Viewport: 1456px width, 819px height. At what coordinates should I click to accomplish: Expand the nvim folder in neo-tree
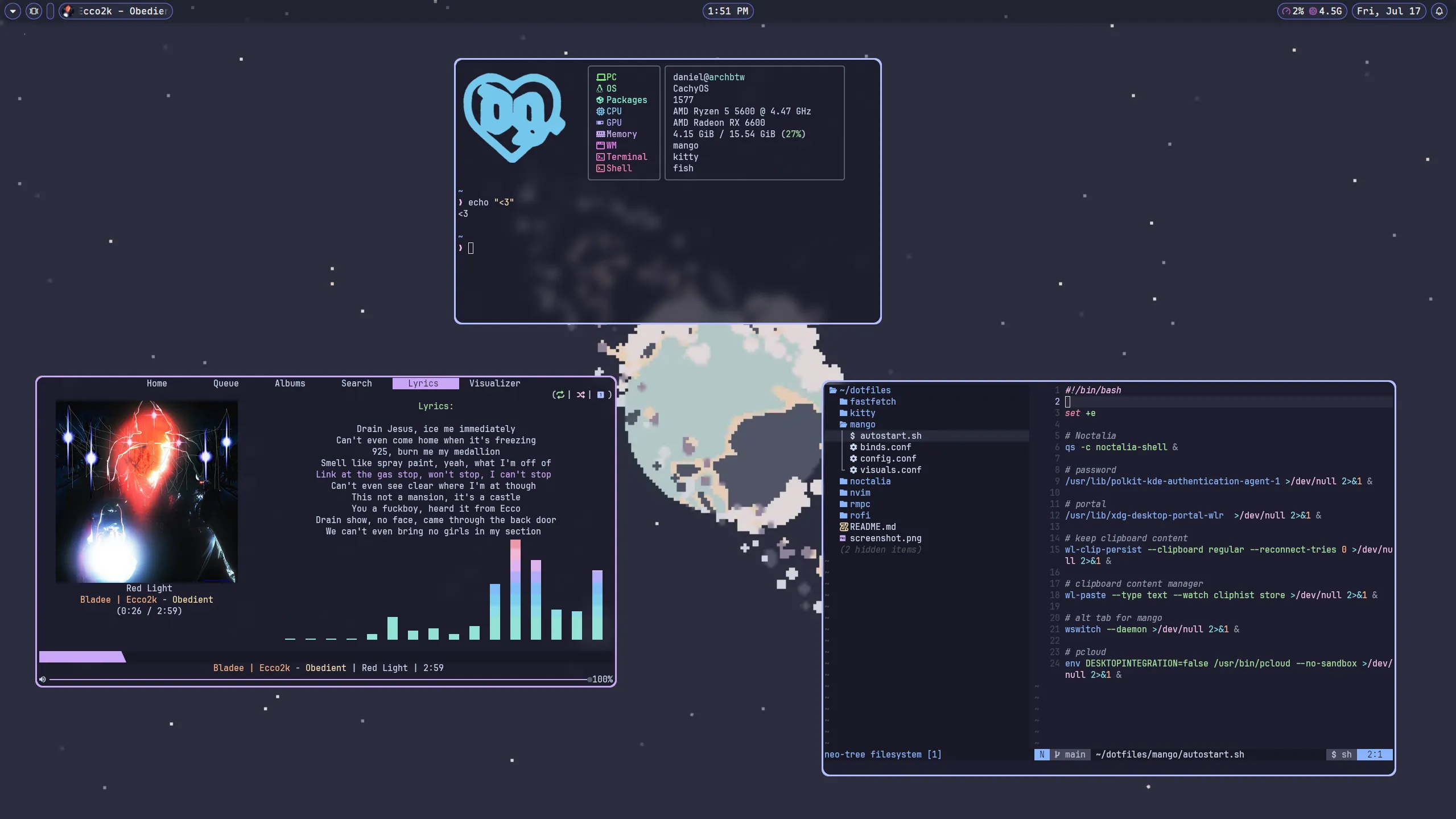pos(855,493)
